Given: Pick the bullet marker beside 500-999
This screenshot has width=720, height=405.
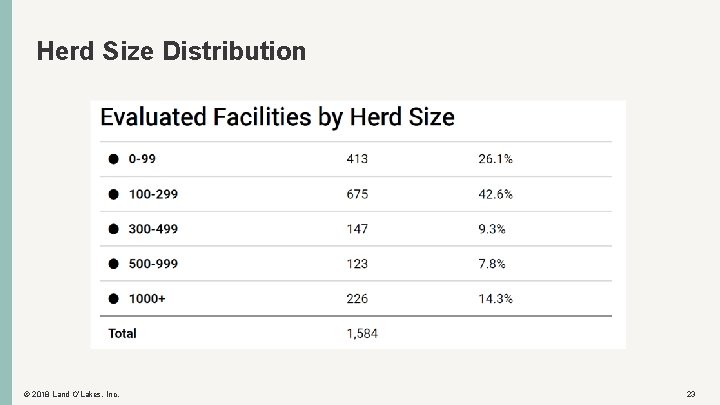Looking at the screenshot, I should (x=113, y=264).
